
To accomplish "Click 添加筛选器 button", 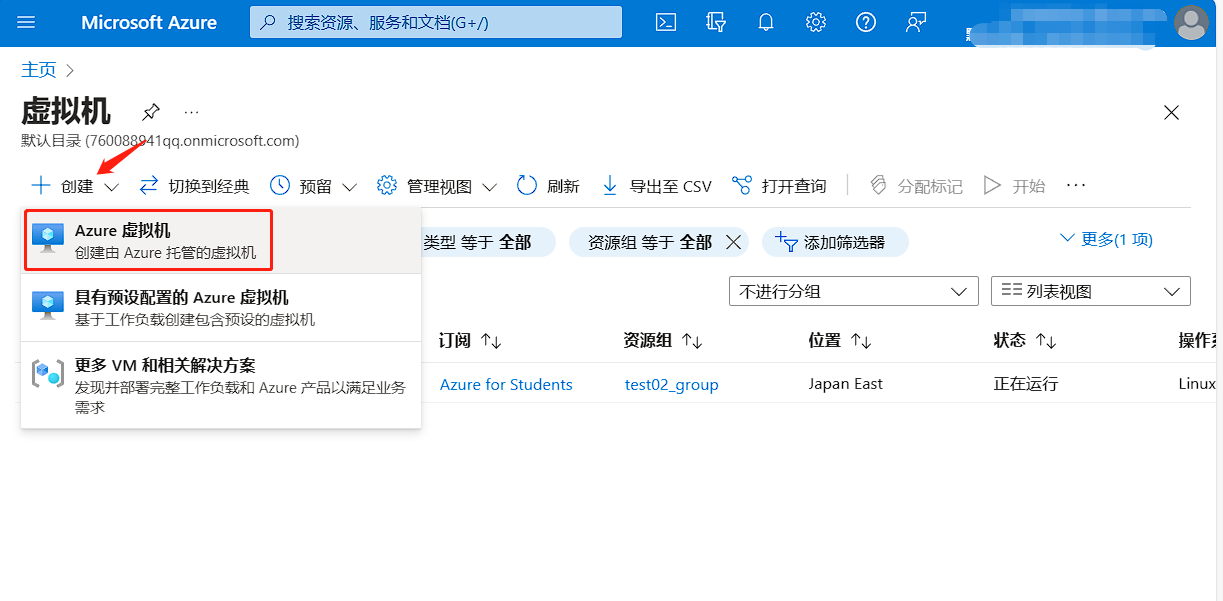I will [x=835, y=242].
